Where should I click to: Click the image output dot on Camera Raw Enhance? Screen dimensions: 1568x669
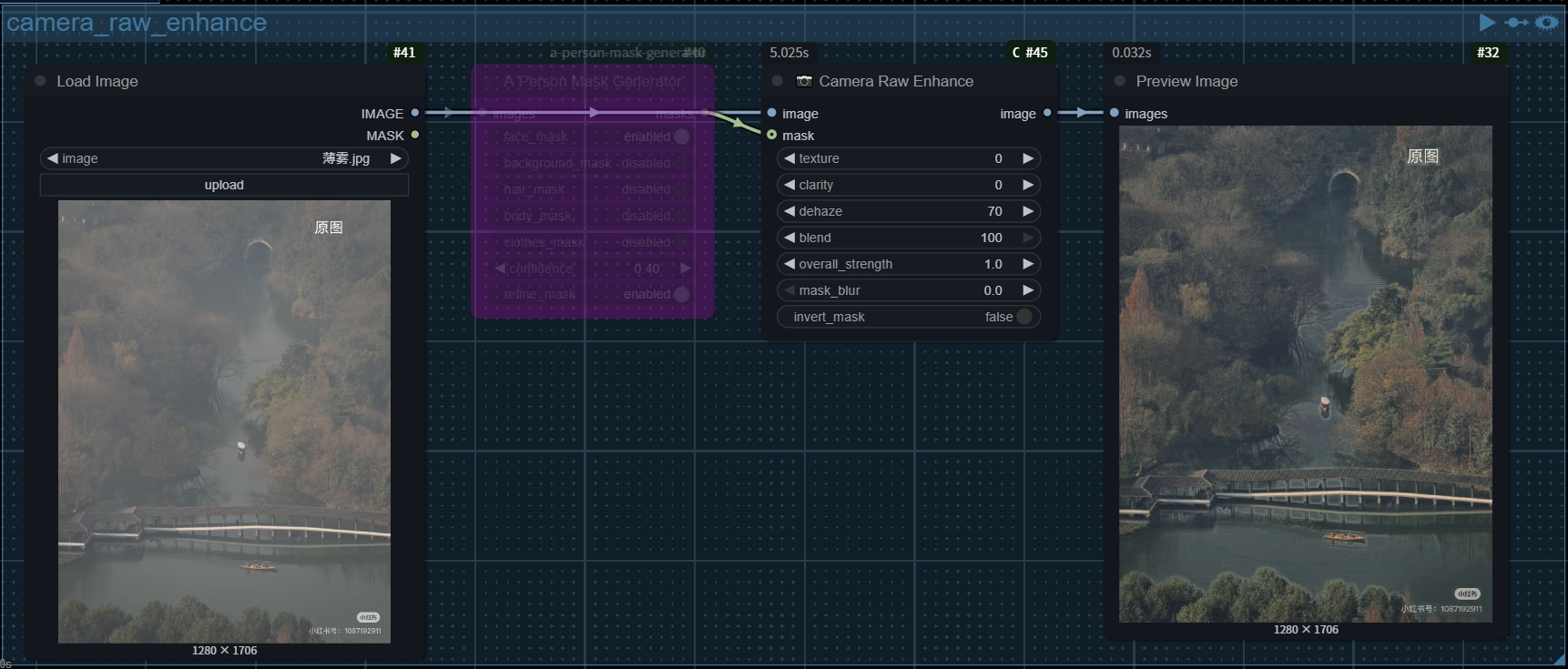coord(1047,113)
